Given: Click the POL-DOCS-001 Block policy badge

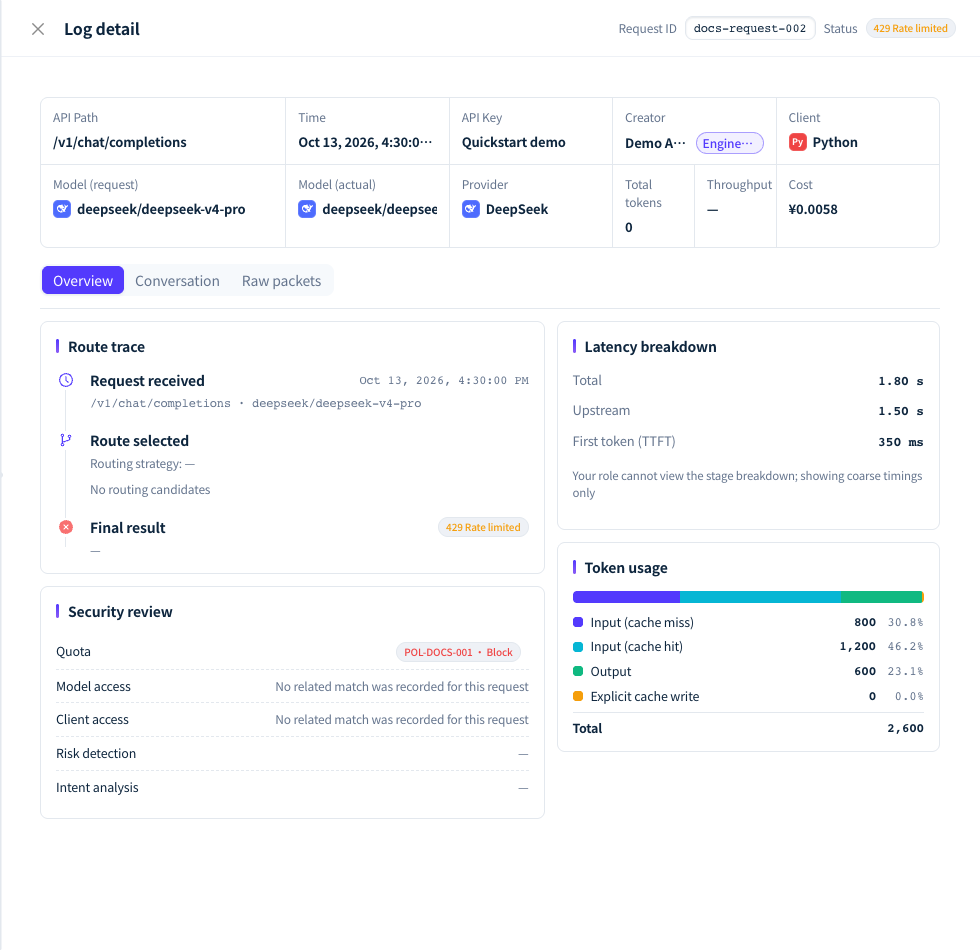Looking at the screenshot, I should click(x=458, y=652).
